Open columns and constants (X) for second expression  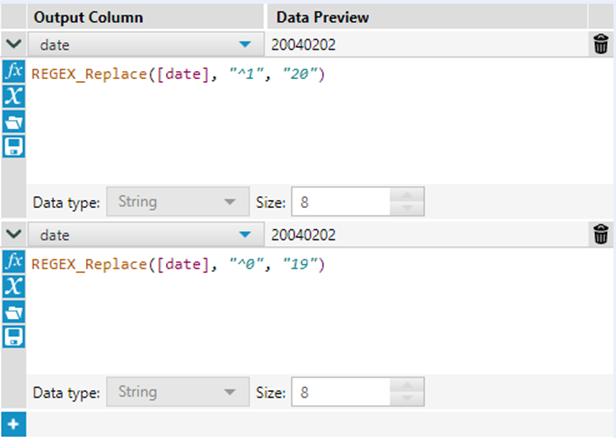(x=14, y=287)
